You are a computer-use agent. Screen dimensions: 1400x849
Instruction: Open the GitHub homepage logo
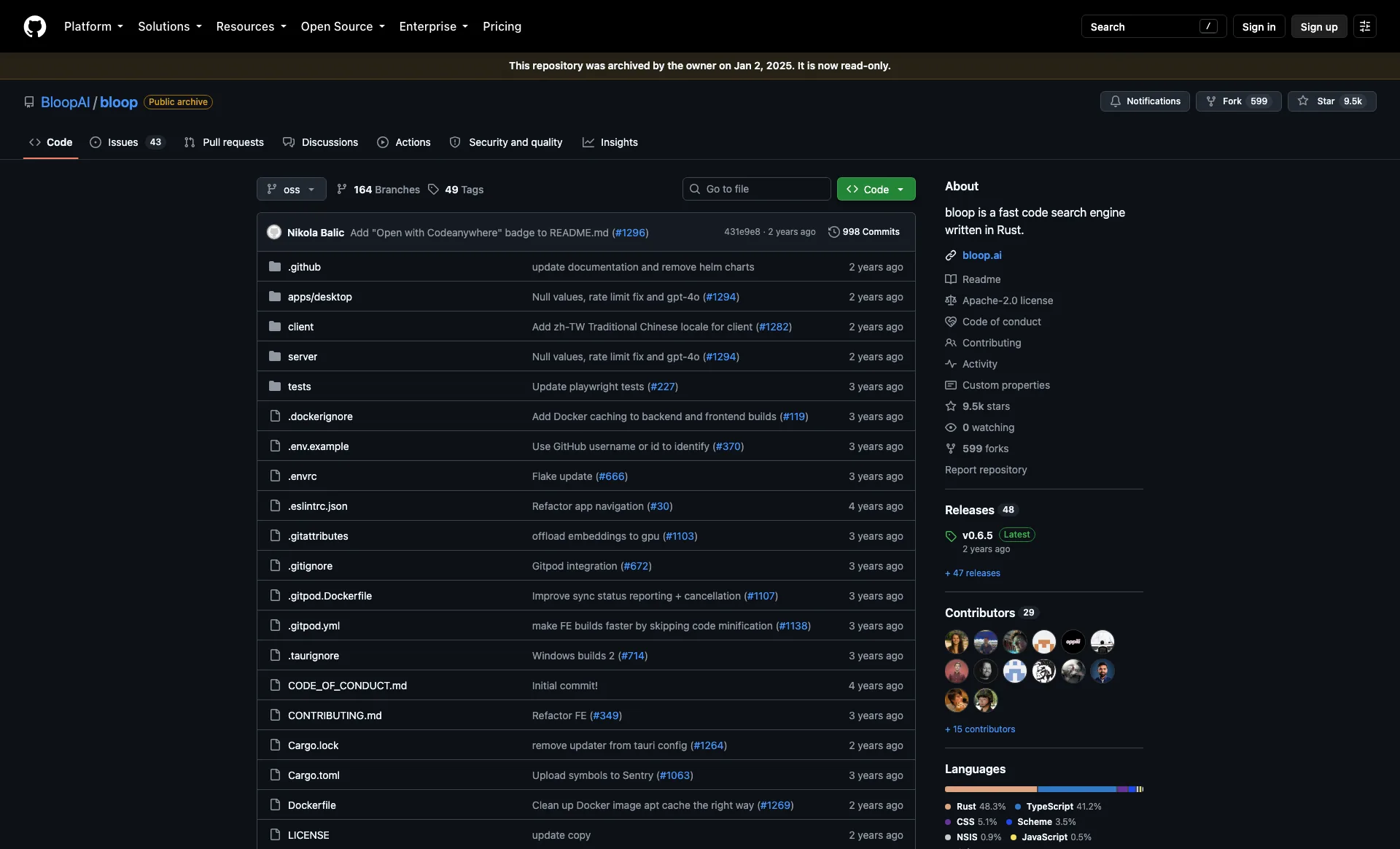coord(35,26)
